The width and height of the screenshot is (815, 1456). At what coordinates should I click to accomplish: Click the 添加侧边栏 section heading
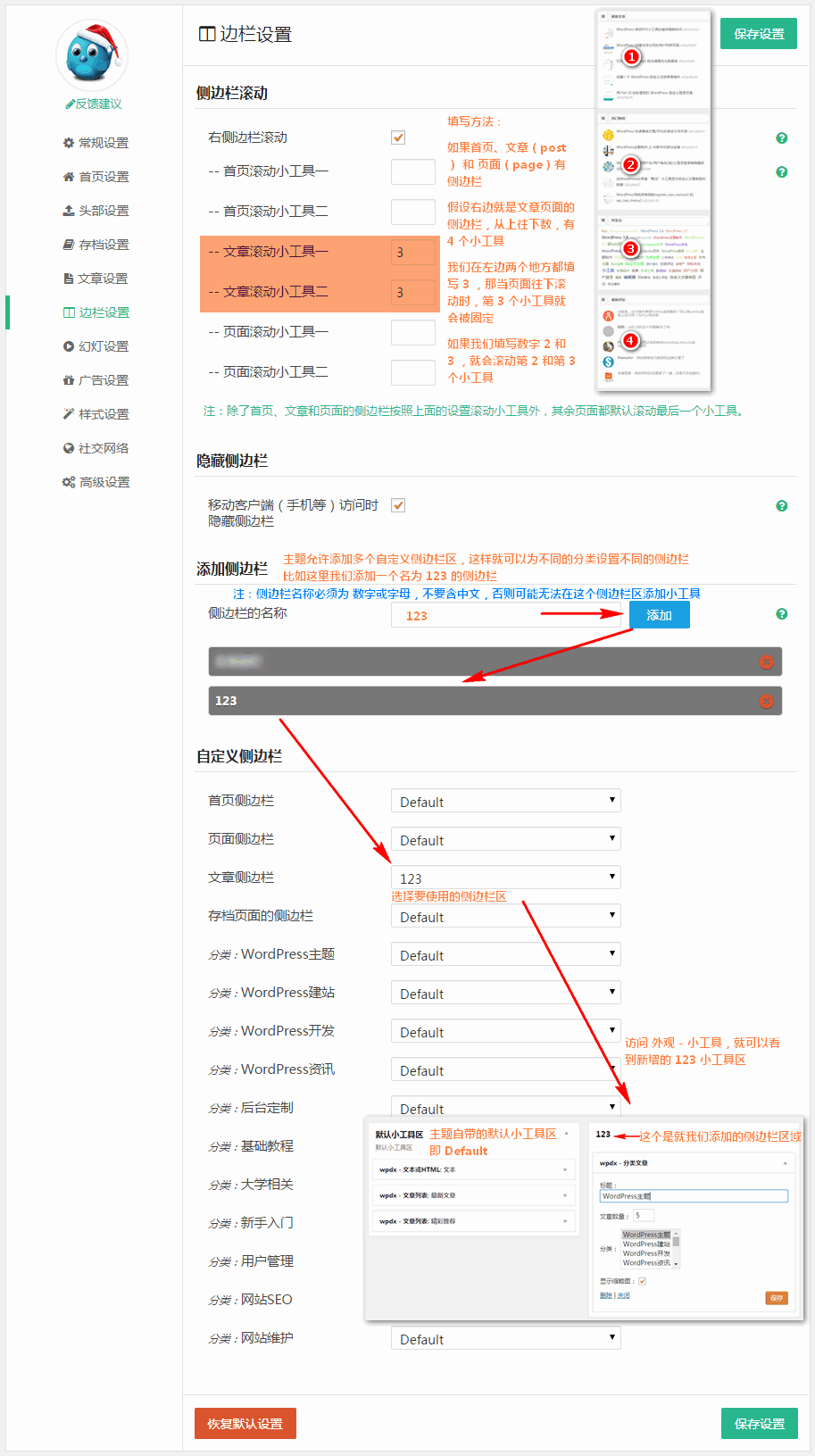click(232, 569)
